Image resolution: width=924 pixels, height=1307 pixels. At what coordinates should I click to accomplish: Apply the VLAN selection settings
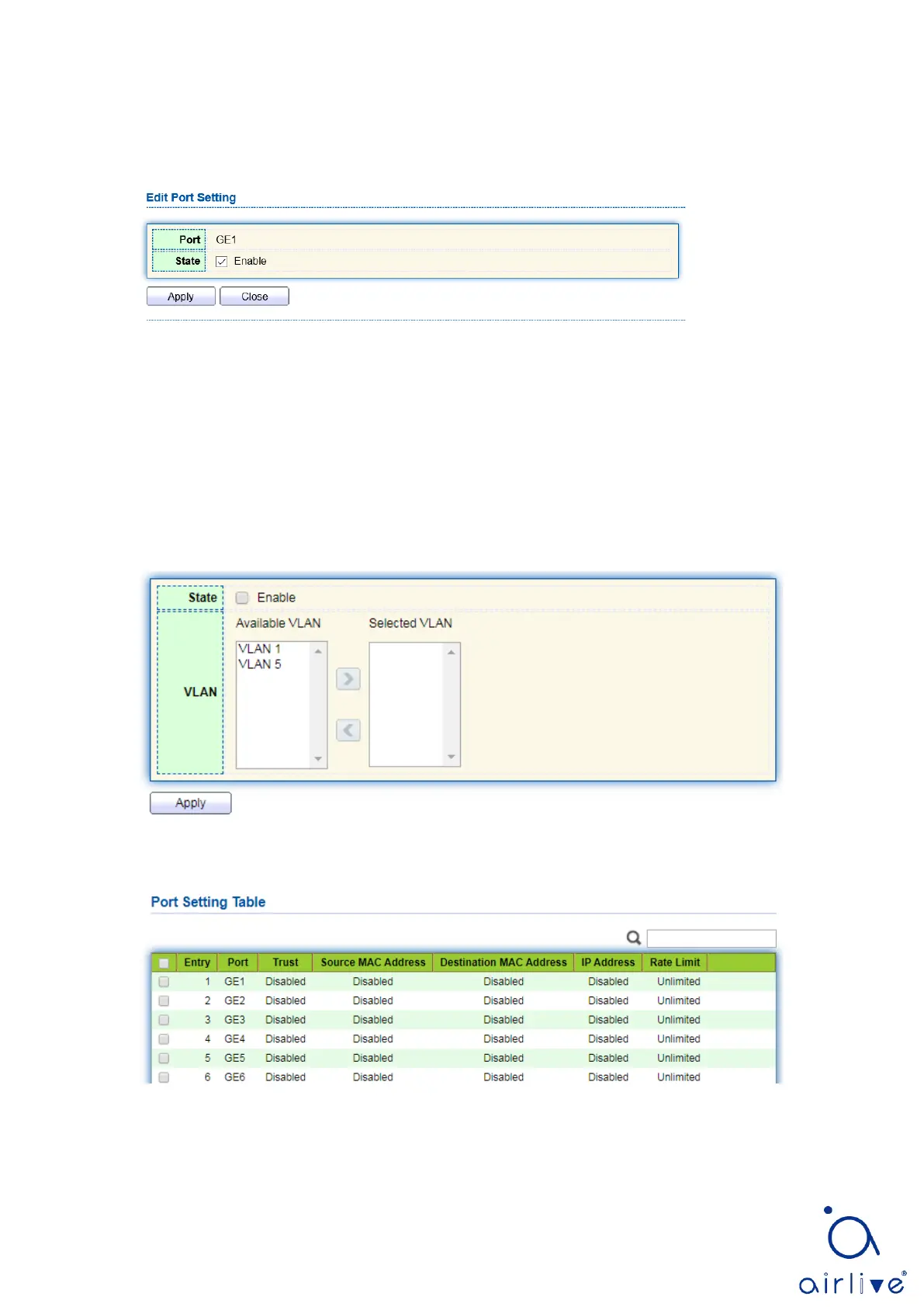click(x=190, y=803)
